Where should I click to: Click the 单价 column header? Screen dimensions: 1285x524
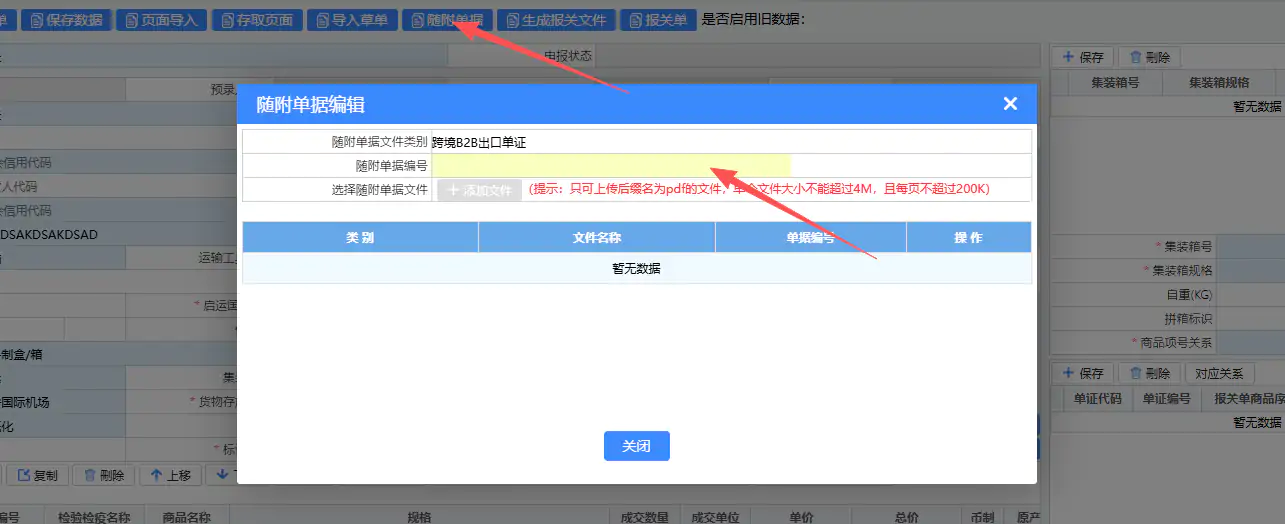pyautogui.click(x=802, y=517)
